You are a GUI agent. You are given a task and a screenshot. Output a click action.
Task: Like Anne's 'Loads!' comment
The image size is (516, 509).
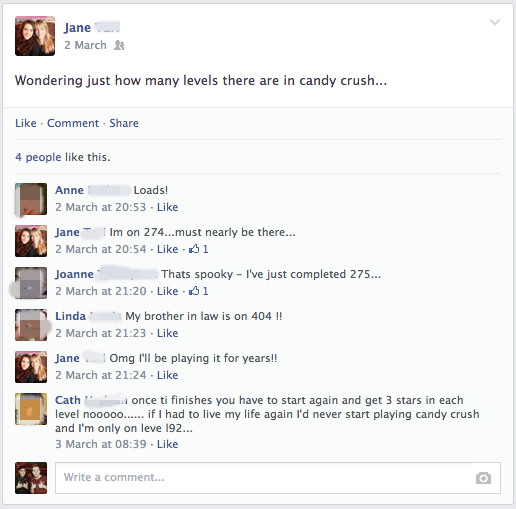pyautogui.click(x=168, y=207)
